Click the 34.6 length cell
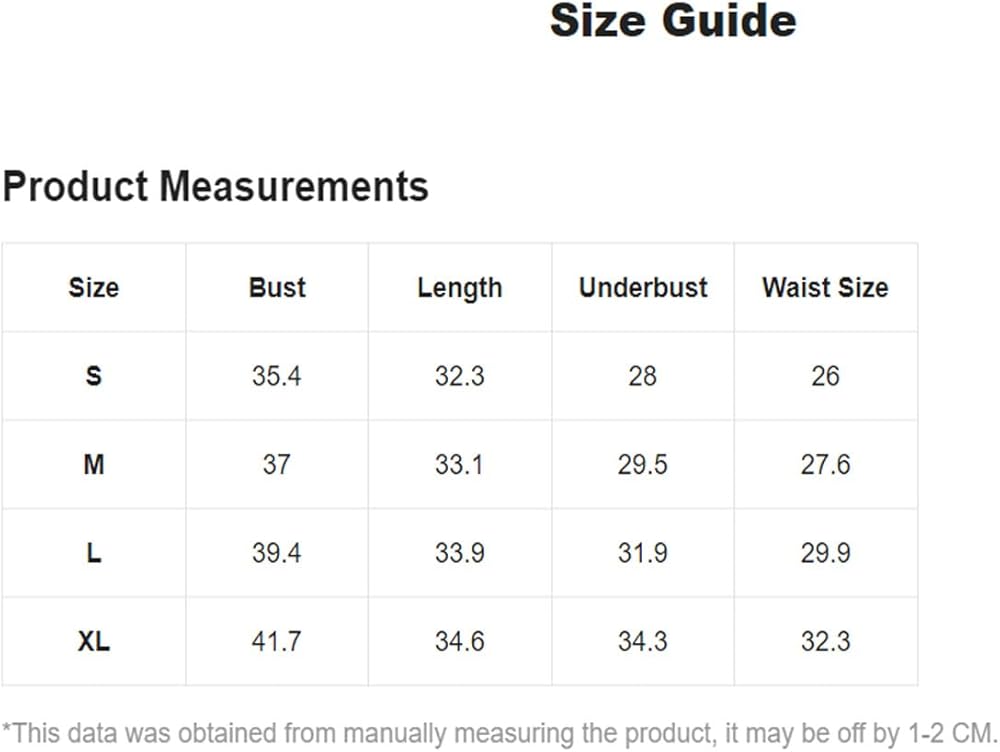The height and width of the screenshot is (752, 1000). click(460, 641)
